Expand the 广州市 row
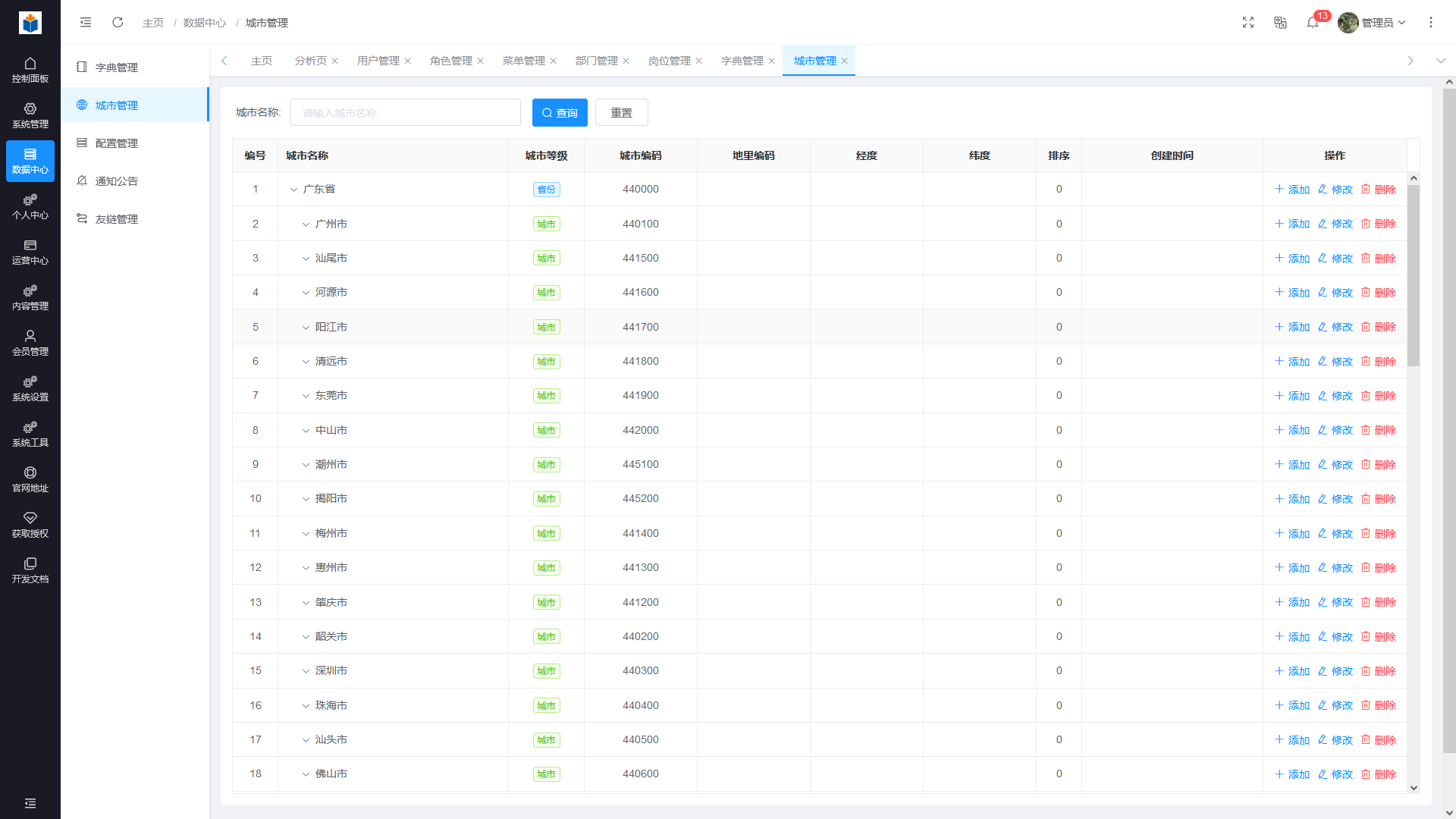 coord(306,224)
